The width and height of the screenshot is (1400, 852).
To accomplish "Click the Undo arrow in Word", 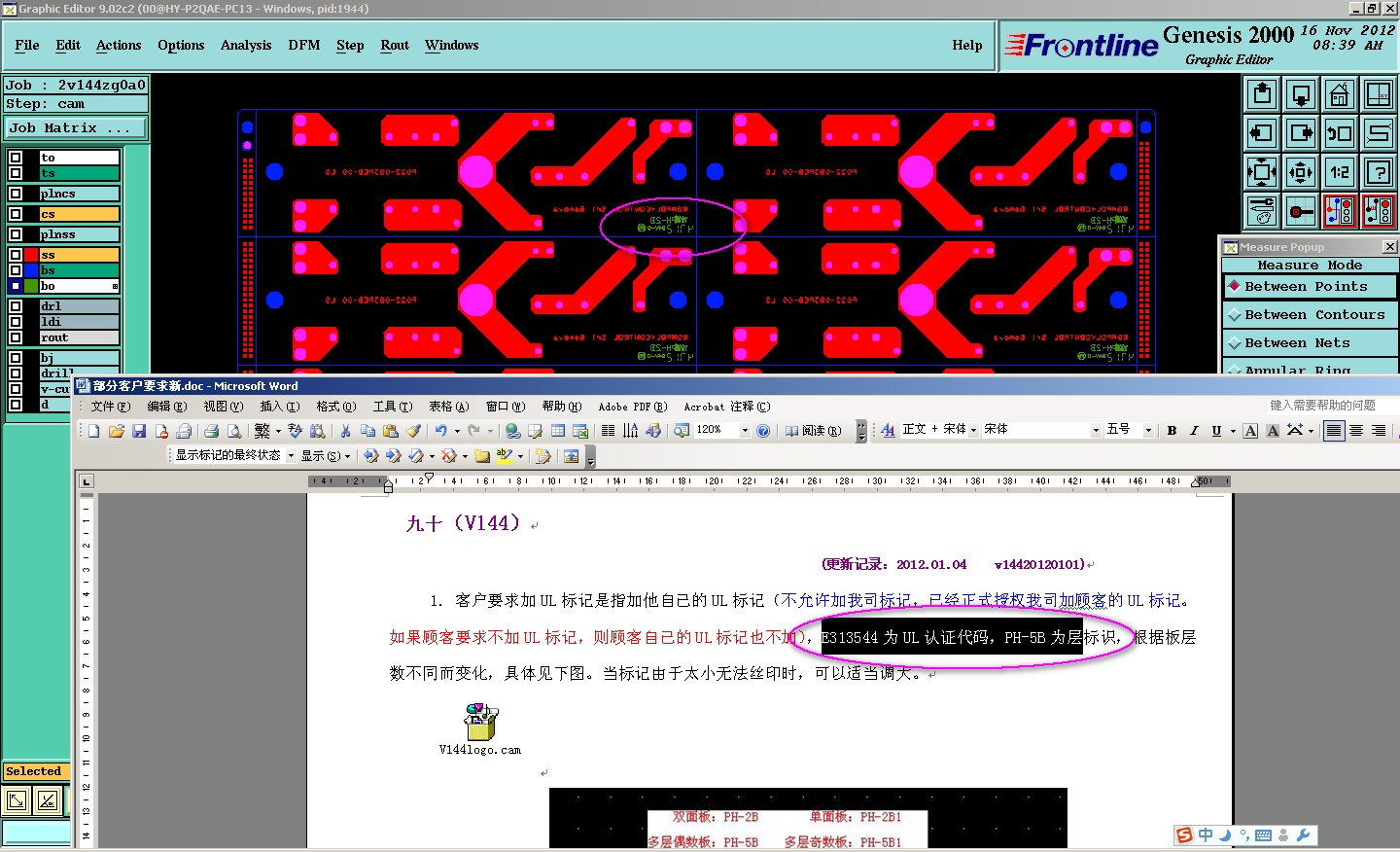I will click(441, 431).
